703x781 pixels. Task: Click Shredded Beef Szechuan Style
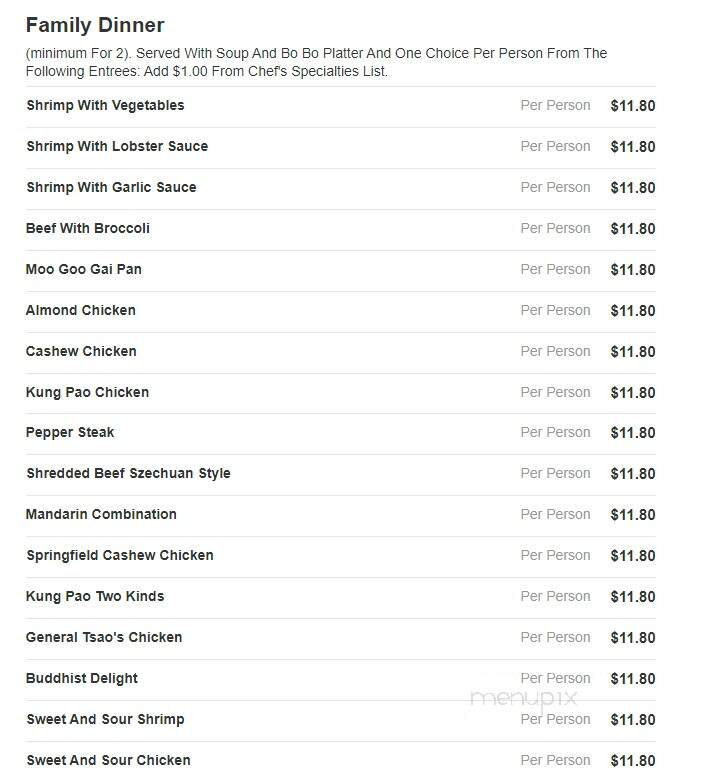point(129,473)
